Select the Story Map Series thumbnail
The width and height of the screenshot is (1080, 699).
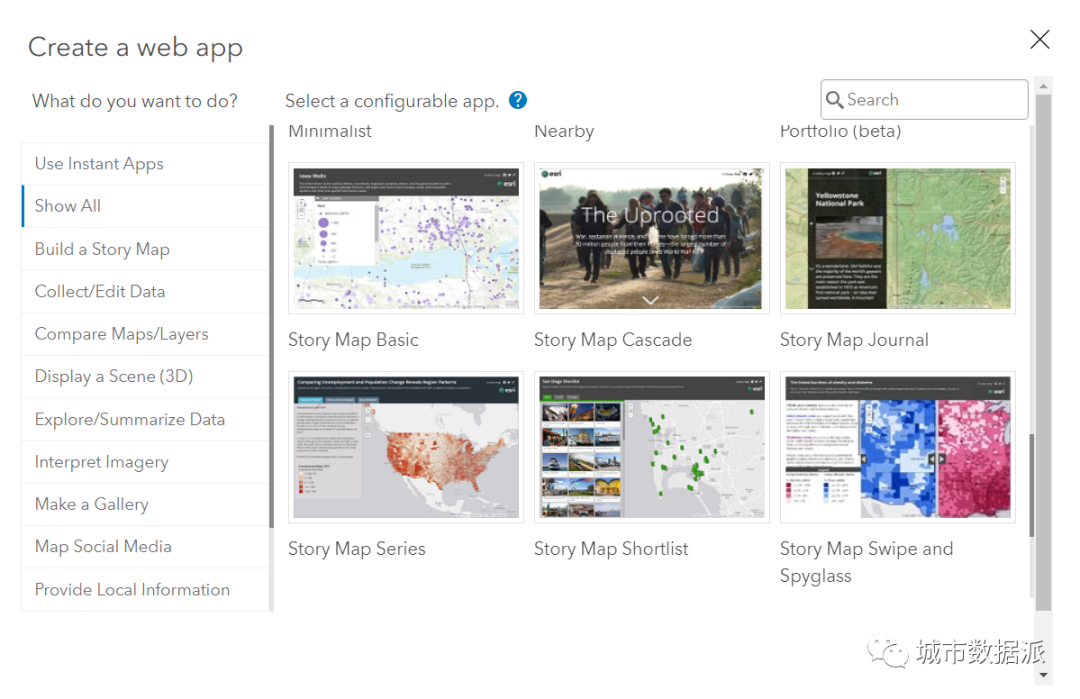click(x=406, y=447)
